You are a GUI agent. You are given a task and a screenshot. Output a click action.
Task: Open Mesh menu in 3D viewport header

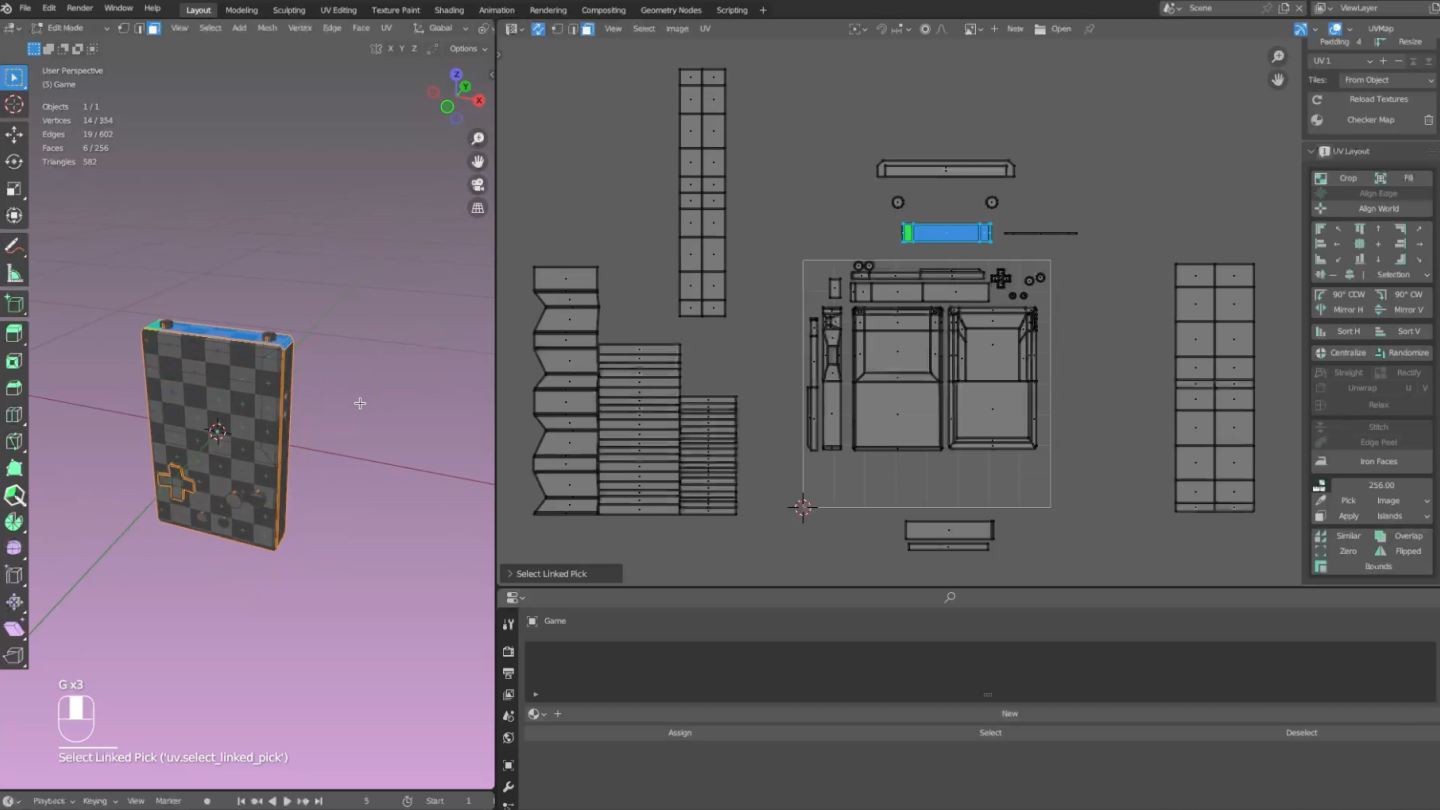[x=267, y=28]
